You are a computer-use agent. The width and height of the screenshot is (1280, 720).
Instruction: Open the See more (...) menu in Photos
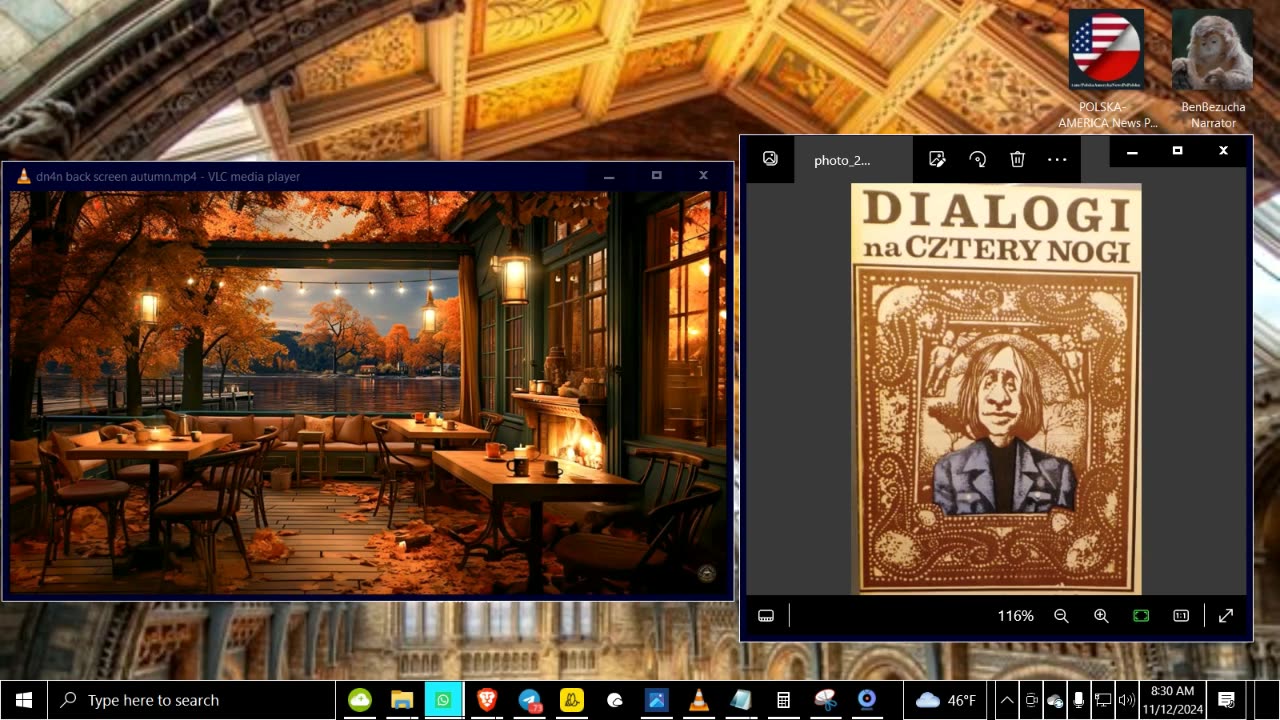pyautogui.click(x=1057, y=159)
